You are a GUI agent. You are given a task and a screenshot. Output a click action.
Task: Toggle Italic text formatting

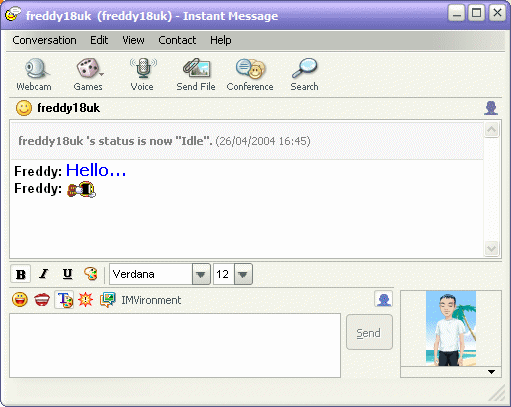click(44, 274)
